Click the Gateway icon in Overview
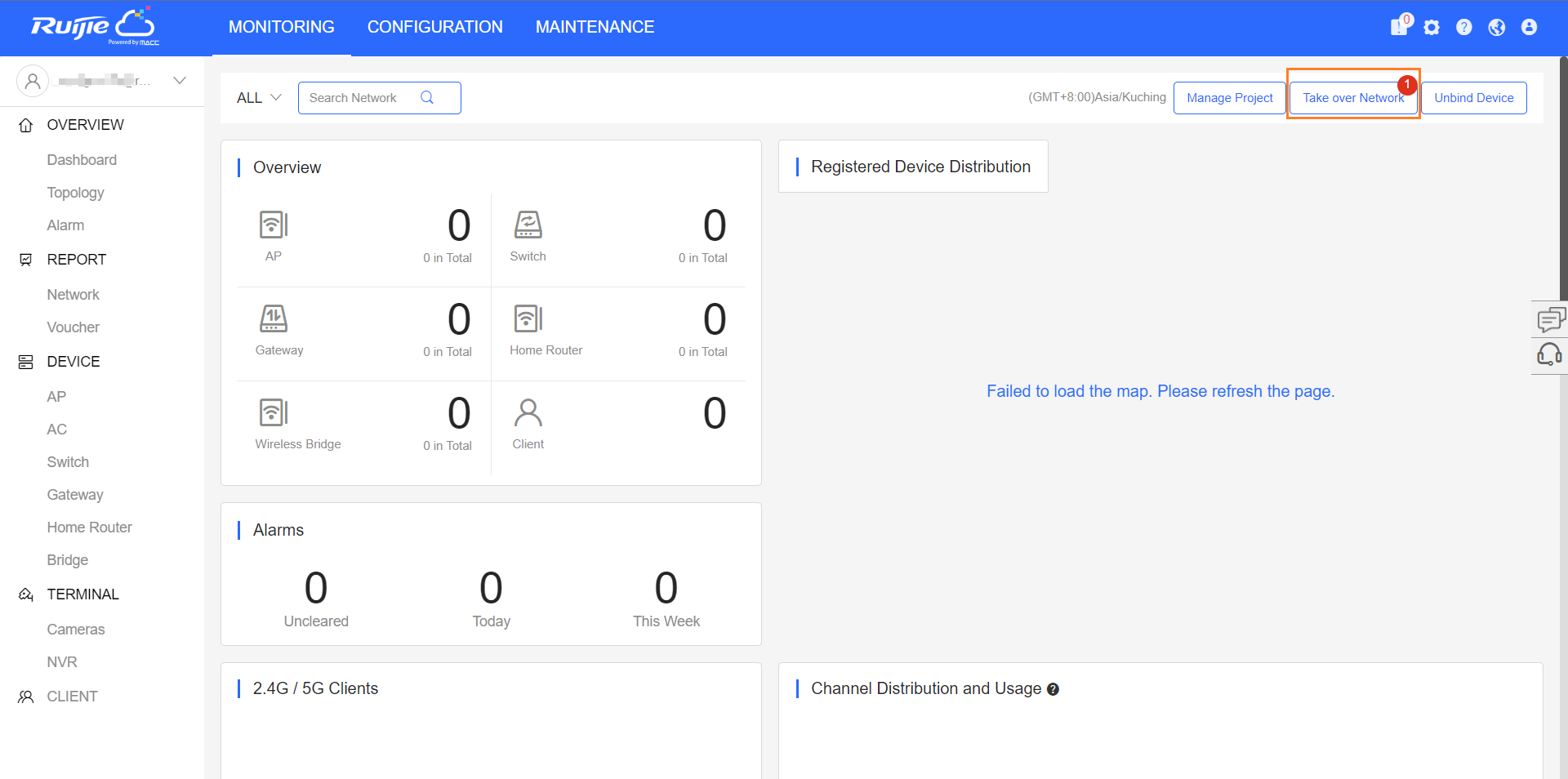This screenshot has width=1568, height=779. [274, 318]
